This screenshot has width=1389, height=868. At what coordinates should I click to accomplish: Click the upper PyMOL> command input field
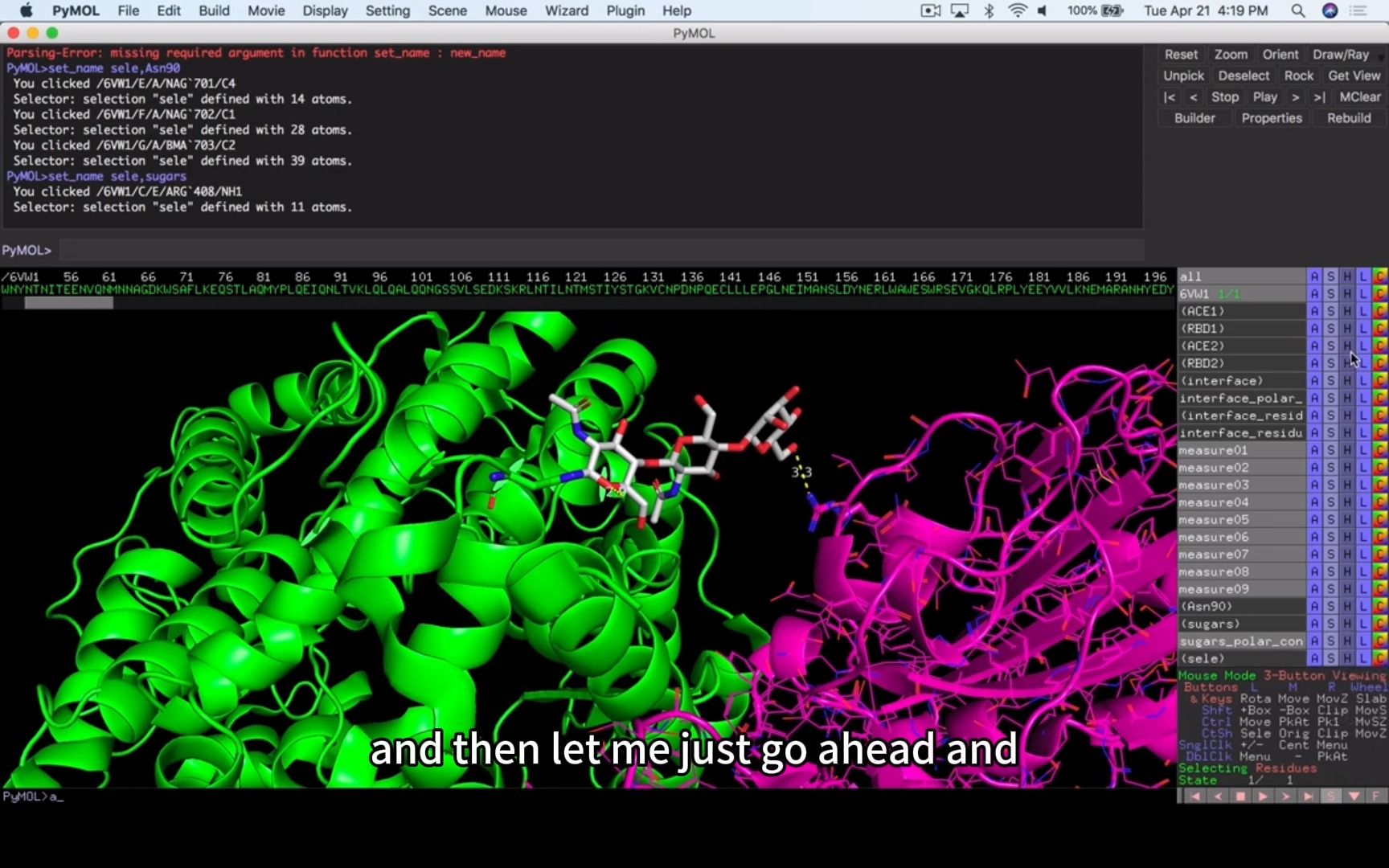(x=601, y=250)
